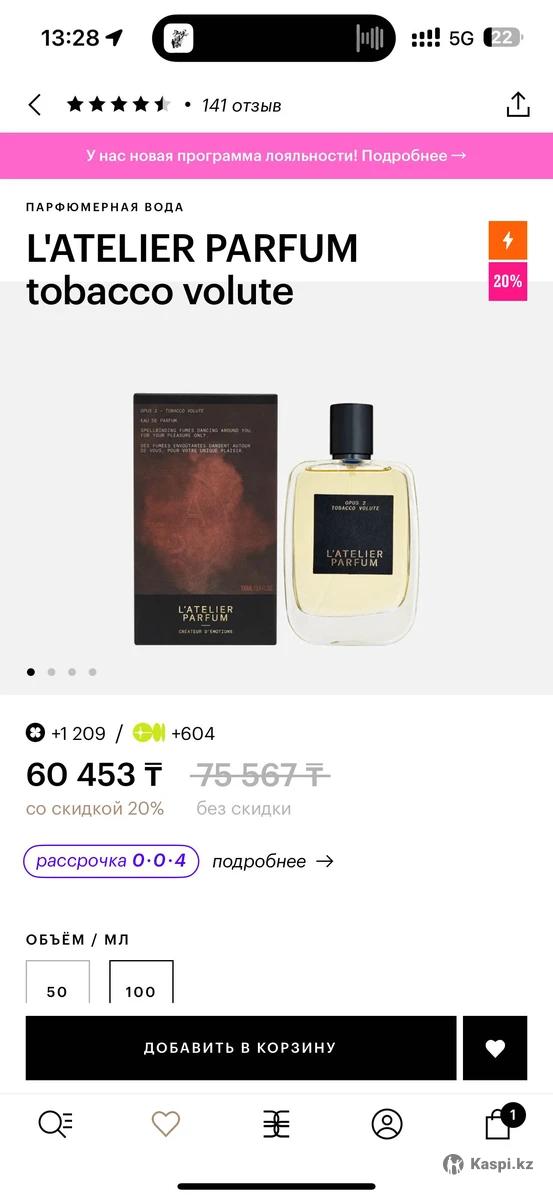Select the 50 ml volume option
The height and width of the screenshot is (1200, 553).
[58, 982]
